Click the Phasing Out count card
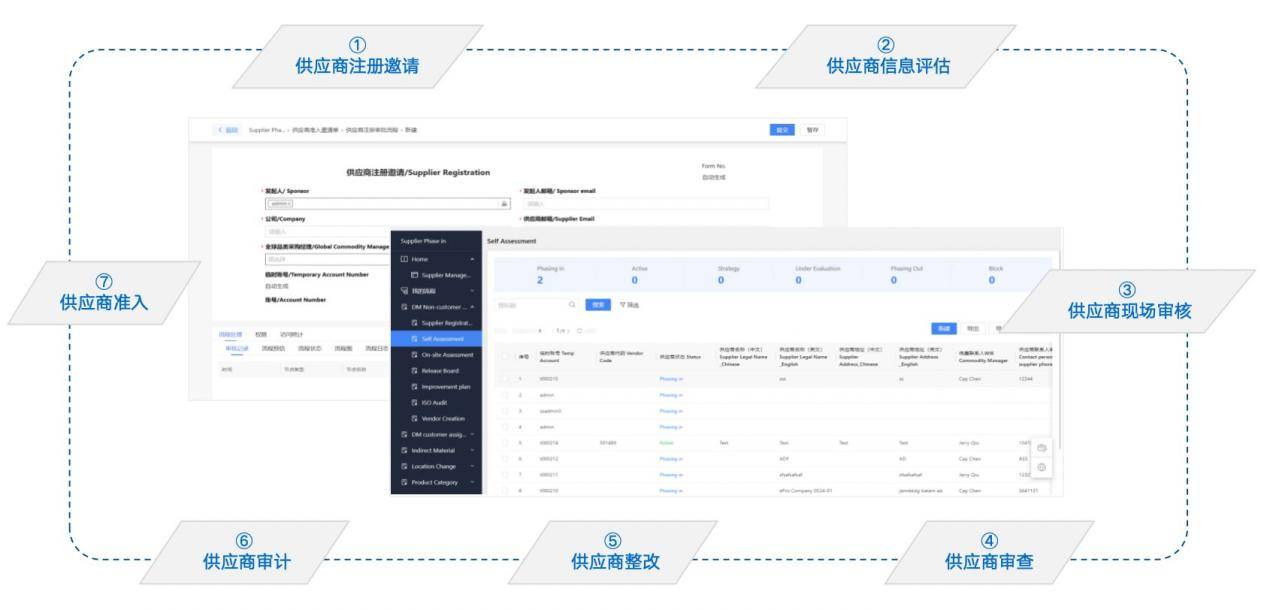The height and width of the screenshot is (610, 1267). click(x=908, y=275)
